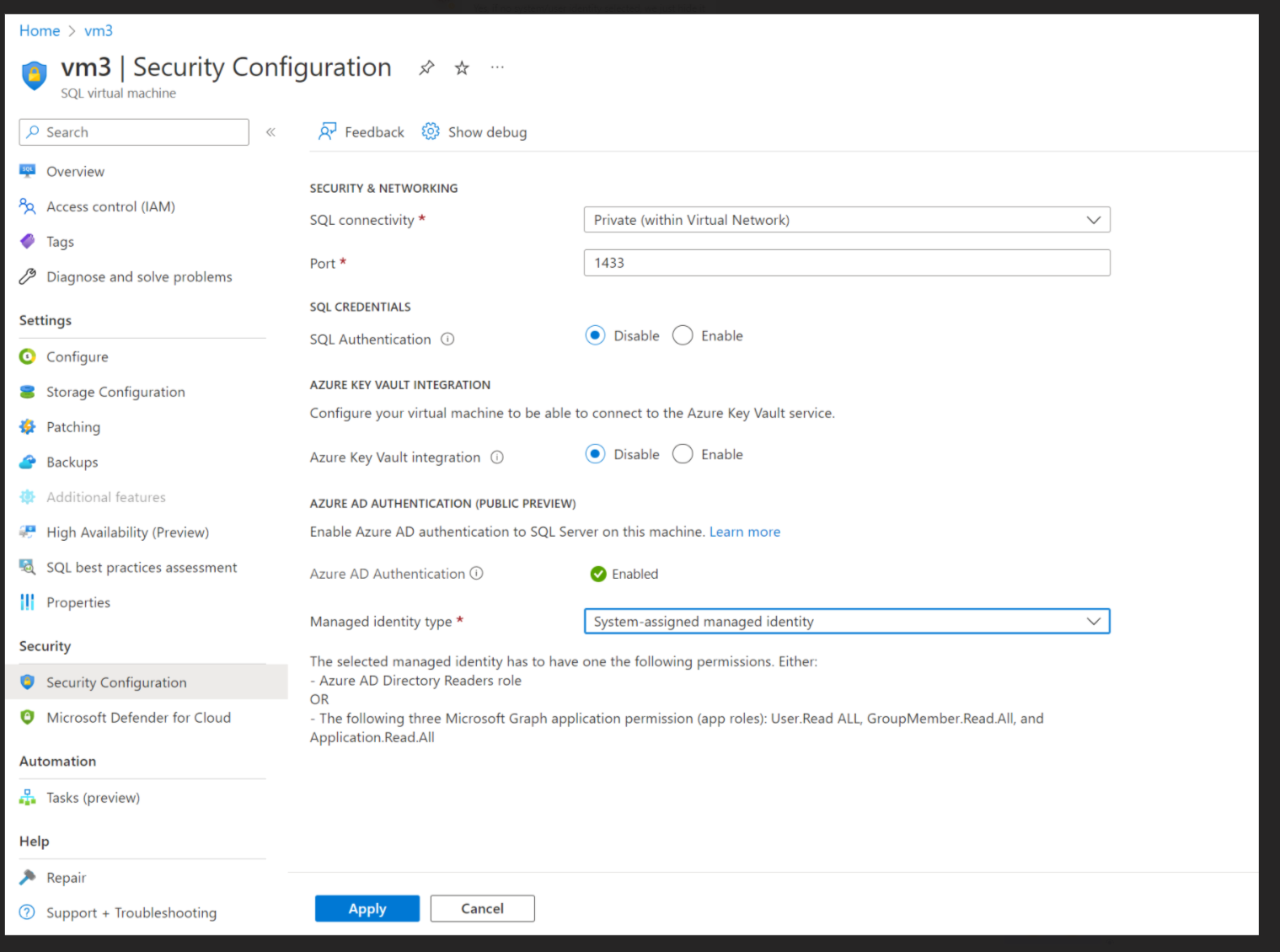View SQL Authentication info tooltip icon
The width and height of the screenshot is (1280, 952).
(x=447, y=339)
